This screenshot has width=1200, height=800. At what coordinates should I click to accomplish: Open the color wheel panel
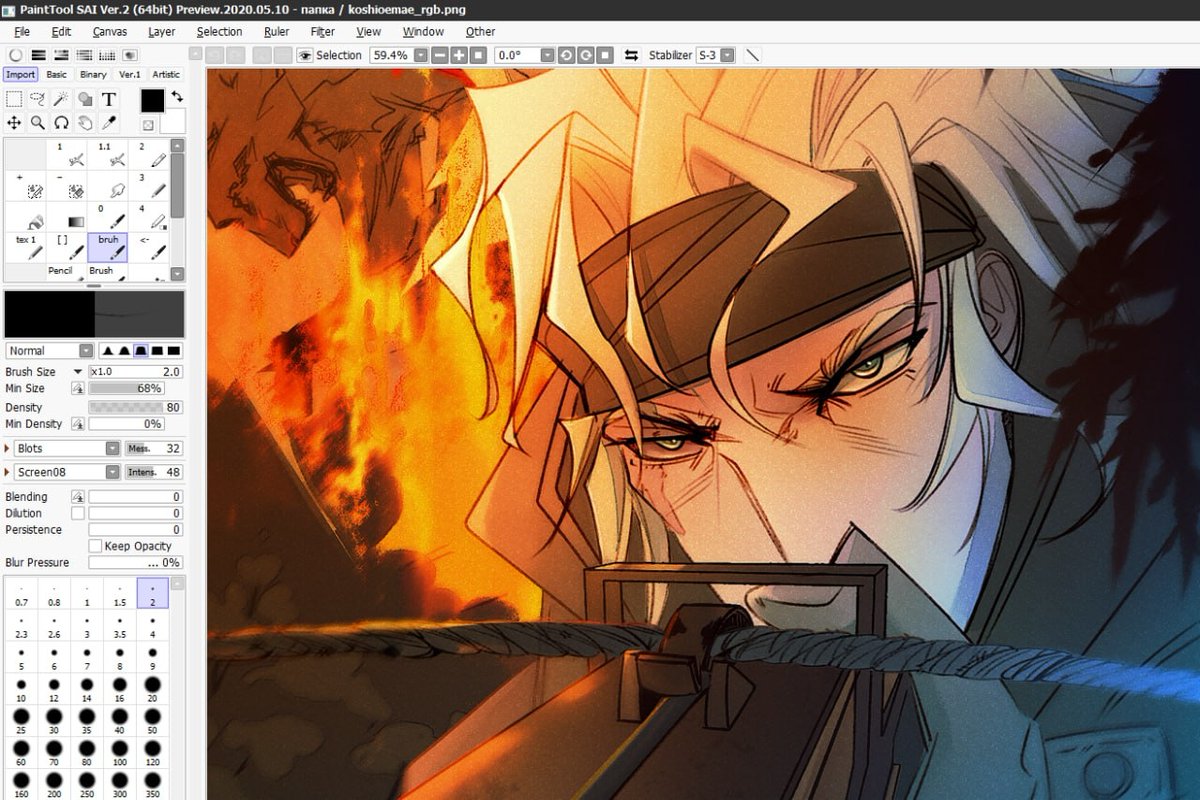pos(16,55)
